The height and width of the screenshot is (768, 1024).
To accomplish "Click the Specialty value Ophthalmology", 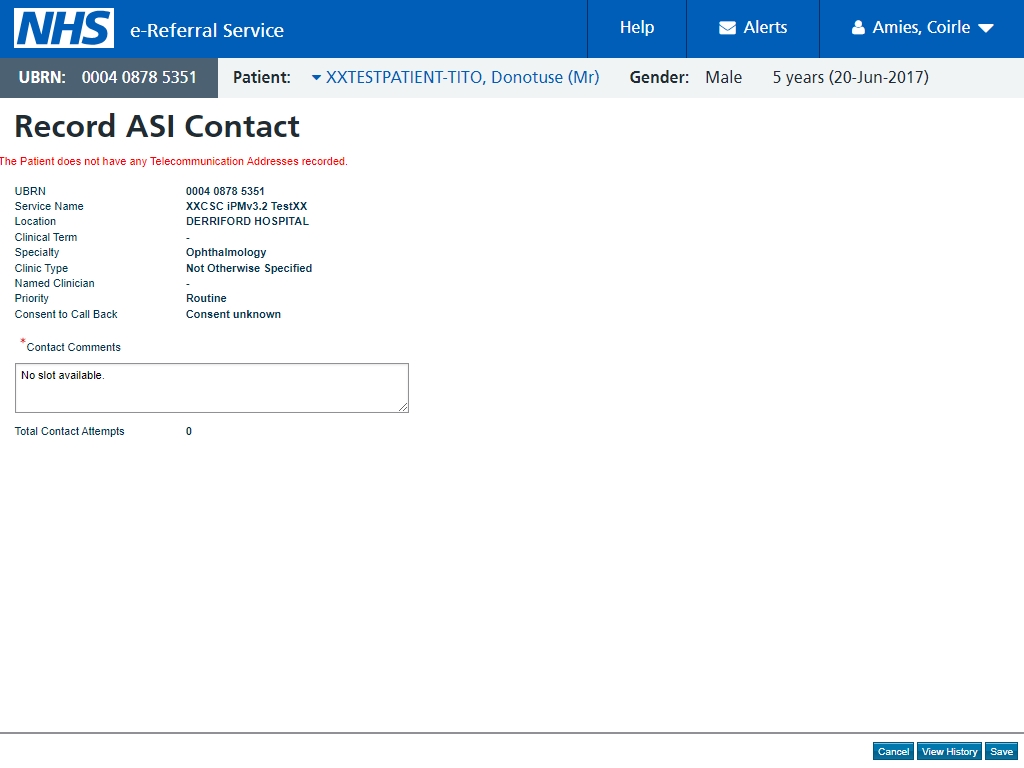I will 226,253.
